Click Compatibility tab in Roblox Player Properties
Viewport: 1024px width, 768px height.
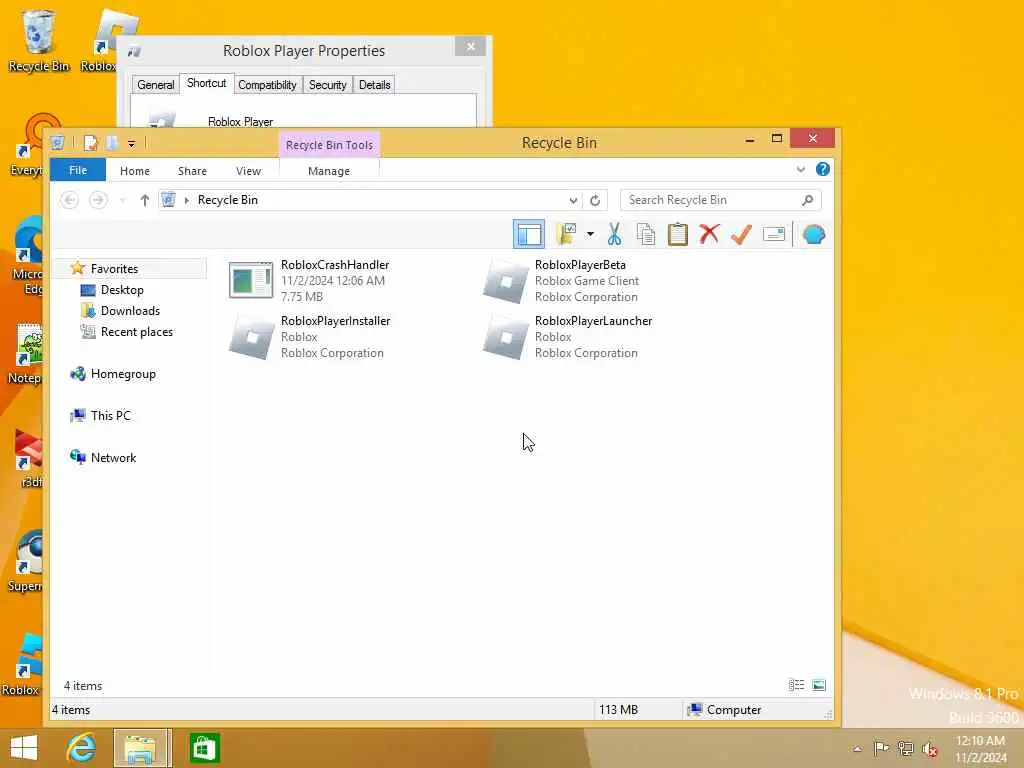tap(267, 85)
